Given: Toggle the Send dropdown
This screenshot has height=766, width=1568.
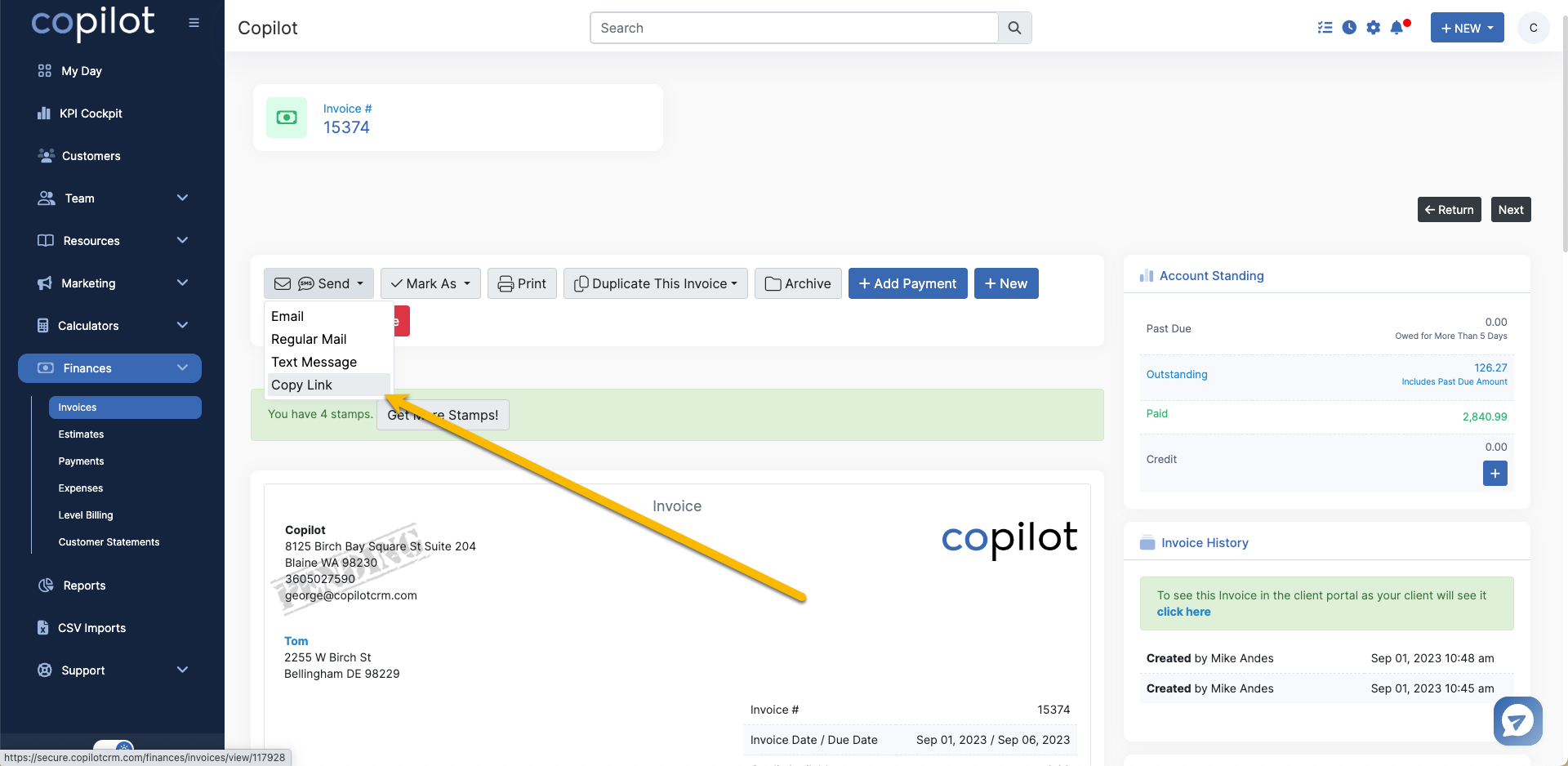Looking at the screenshot, I should pos(318,283).
